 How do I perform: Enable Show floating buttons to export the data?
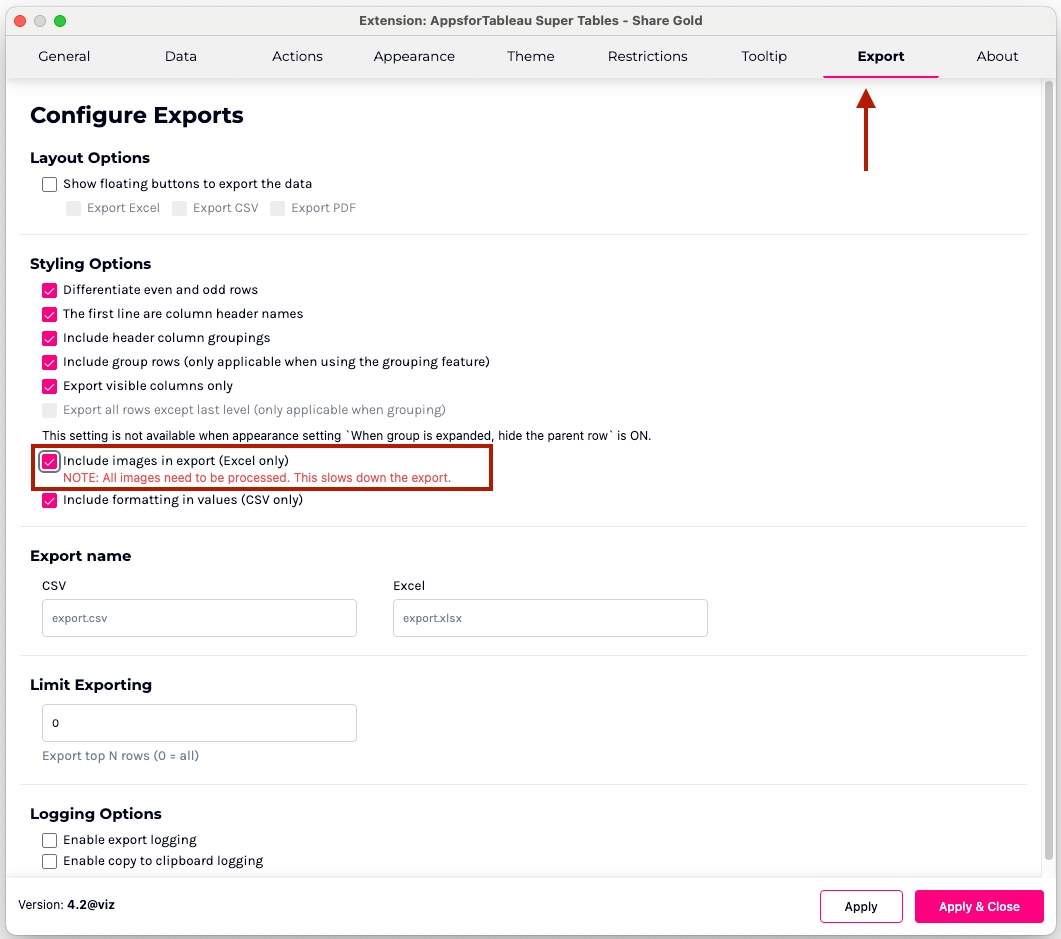(50, 184)
